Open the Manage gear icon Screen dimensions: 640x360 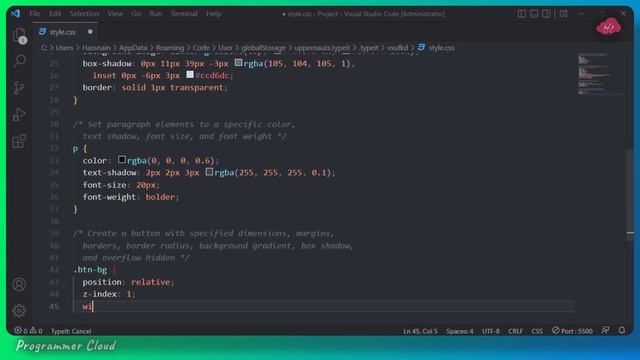(19, 311)
